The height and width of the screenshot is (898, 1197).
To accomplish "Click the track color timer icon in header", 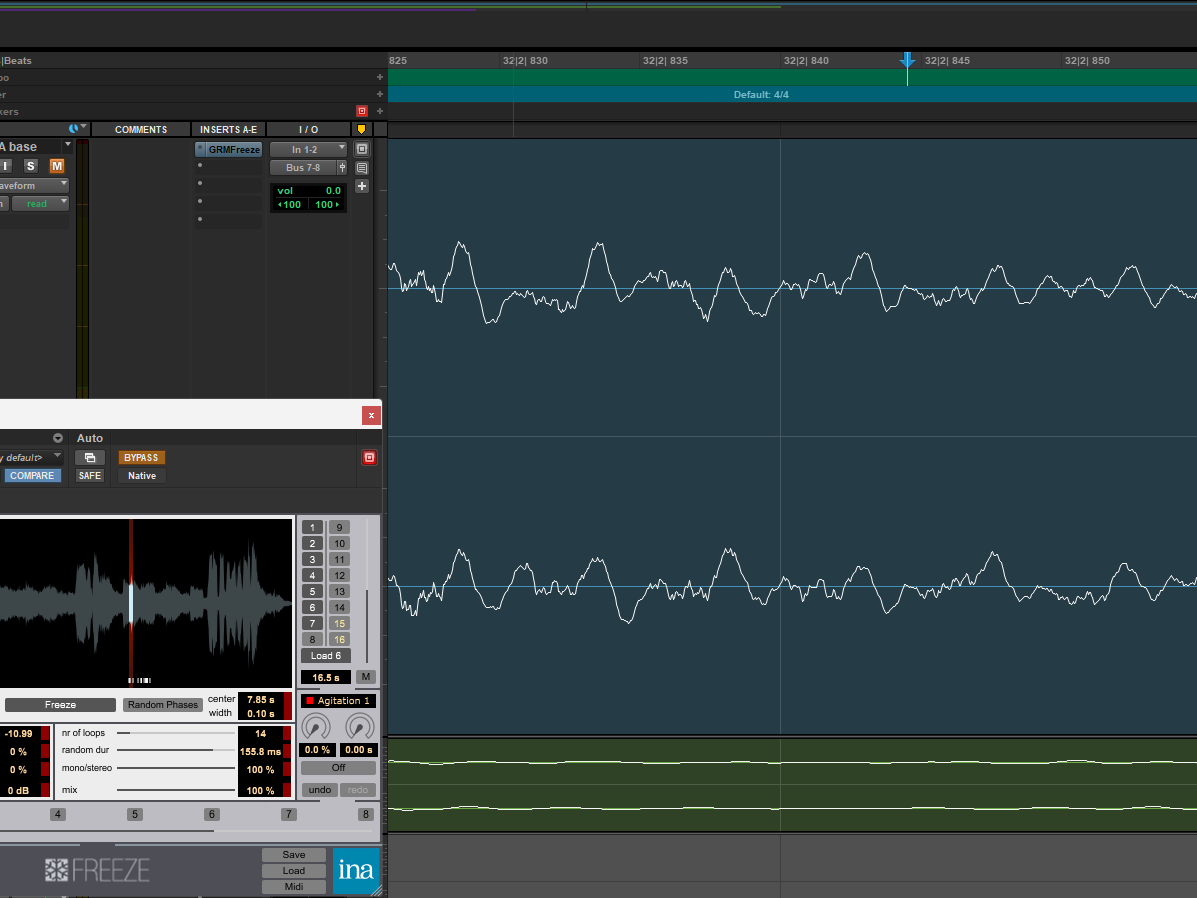I will click(73, 128).
